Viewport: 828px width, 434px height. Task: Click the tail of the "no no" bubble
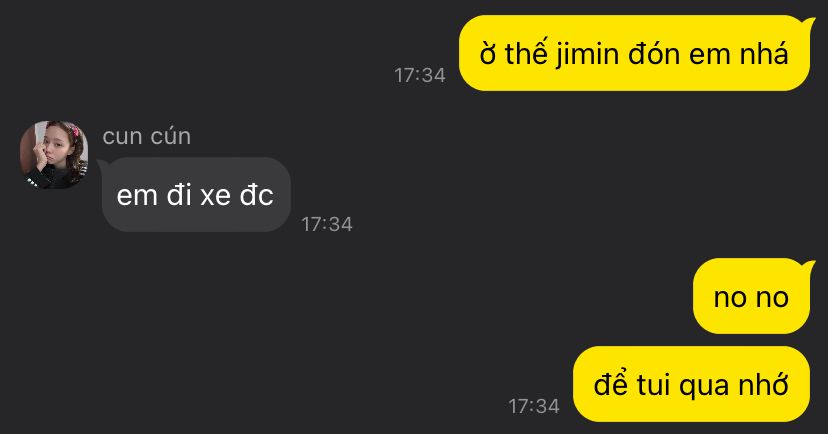pyautogui.click(x=808, y=266)
